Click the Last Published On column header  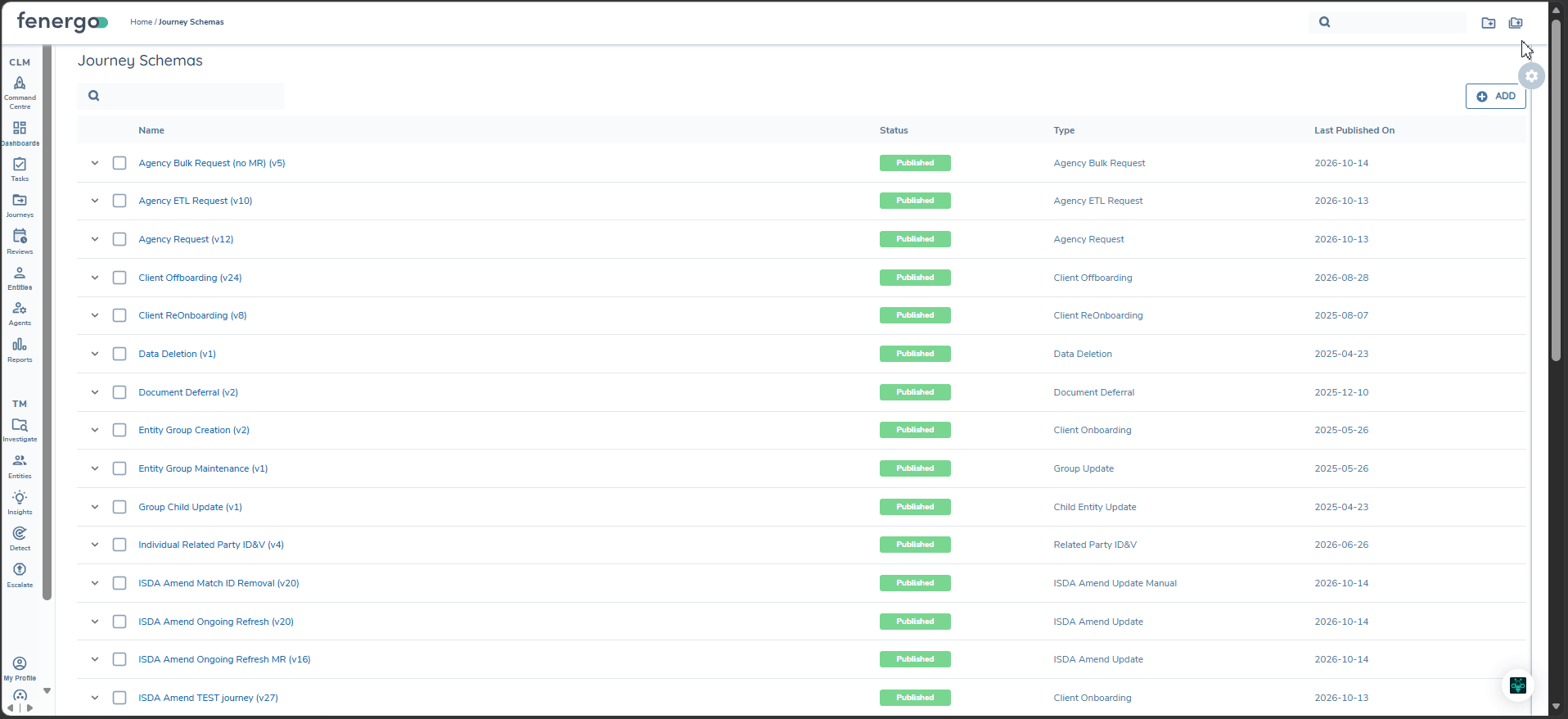point(1354,130)
